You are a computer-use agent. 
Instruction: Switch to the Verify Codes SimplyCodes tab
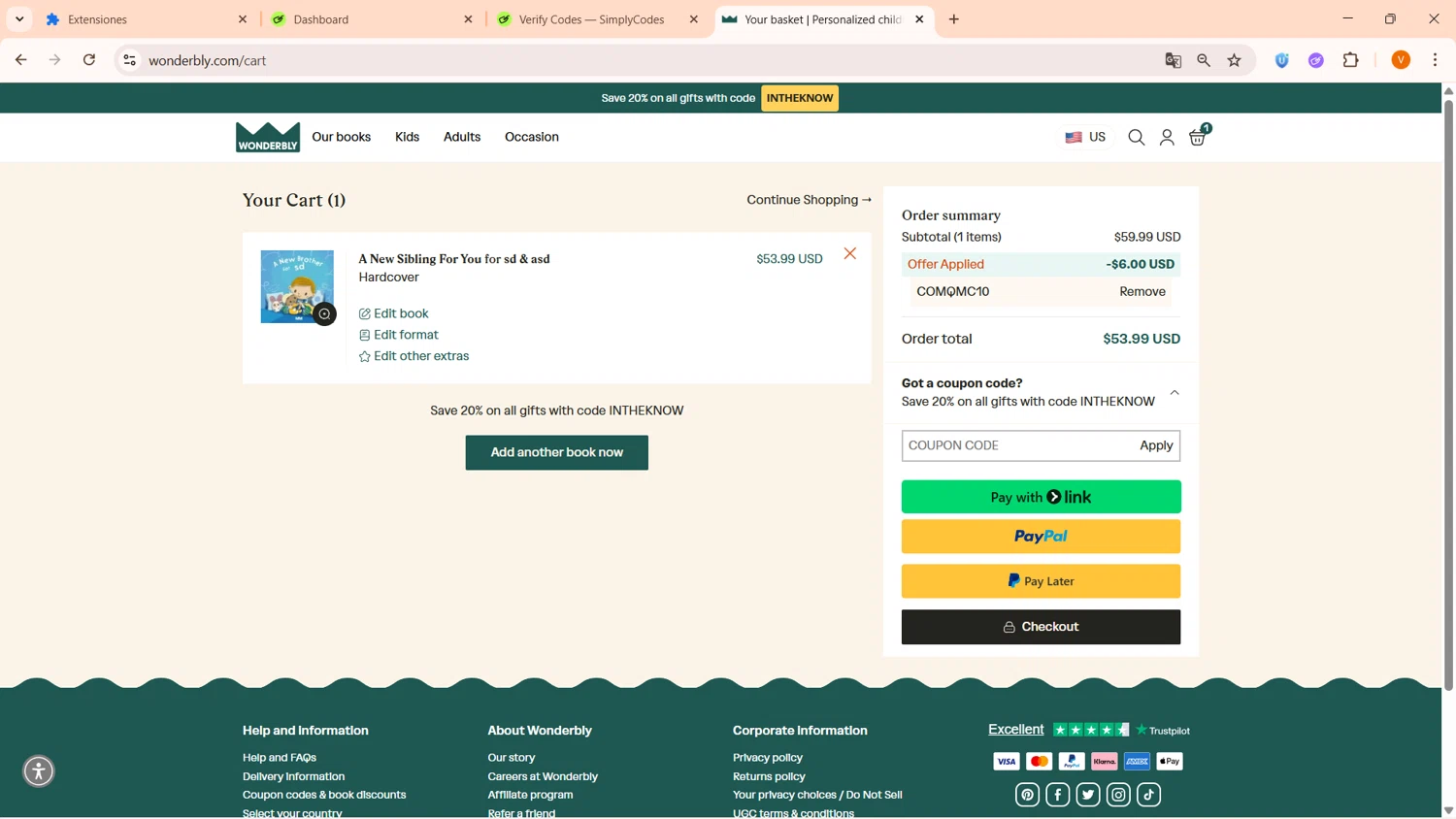(x=597, y=19)
